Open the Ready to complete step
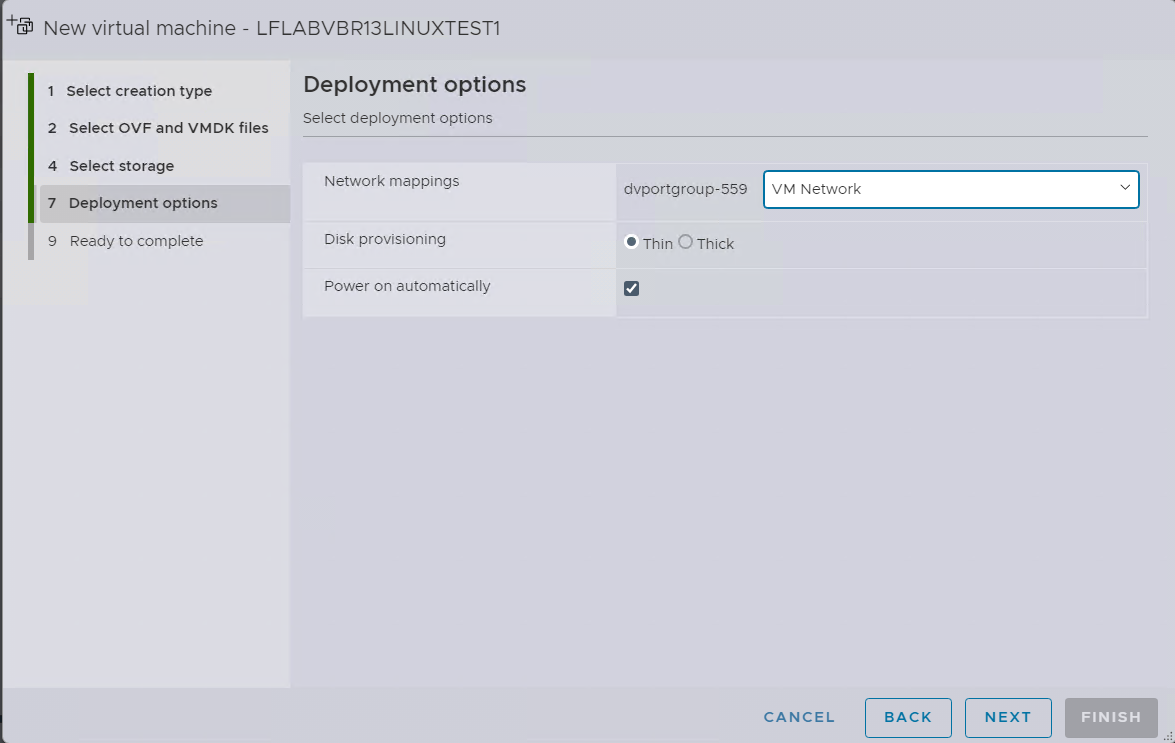The width and height of the screenshot is (1175, 743). (135, 240)
